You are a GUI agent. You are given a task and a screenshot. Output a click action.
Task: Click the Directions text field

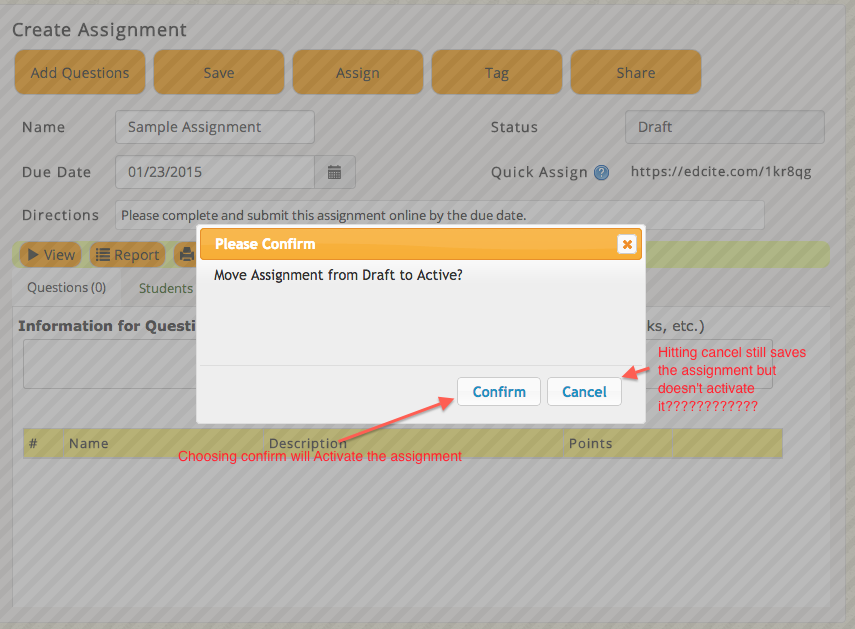coord(440,215)
